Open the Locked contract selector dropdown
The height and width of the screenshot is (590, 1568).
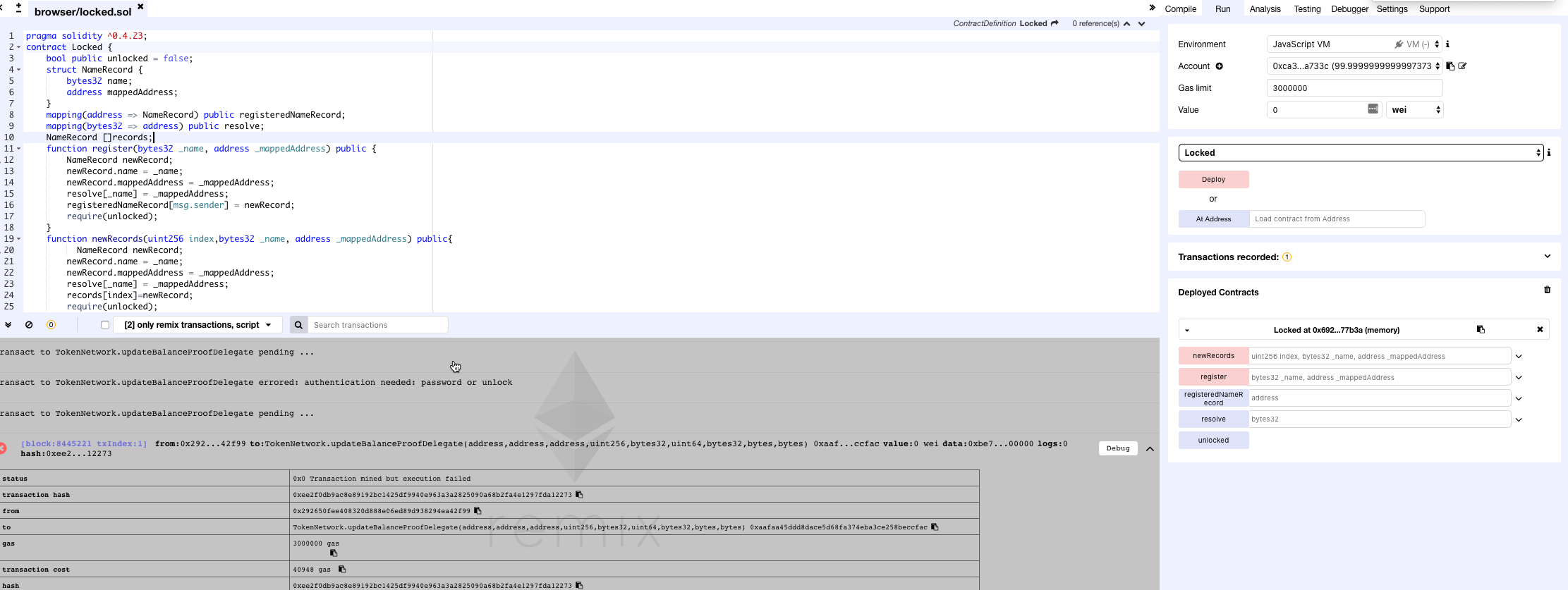pos(1361,152)
